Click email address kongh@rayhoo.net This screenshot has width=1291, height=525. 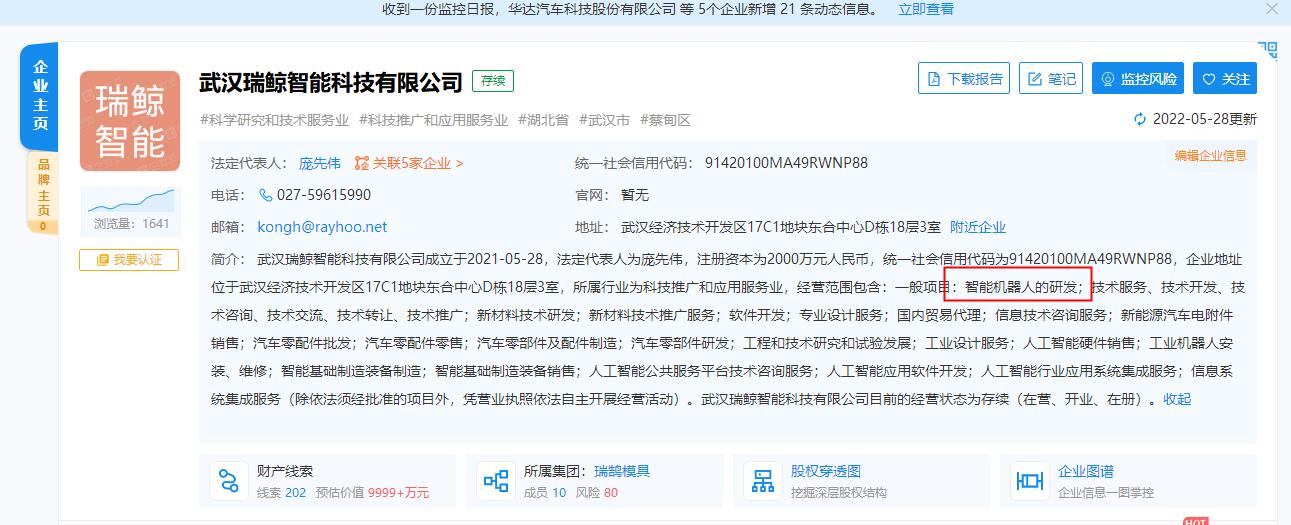click(322, 227)
